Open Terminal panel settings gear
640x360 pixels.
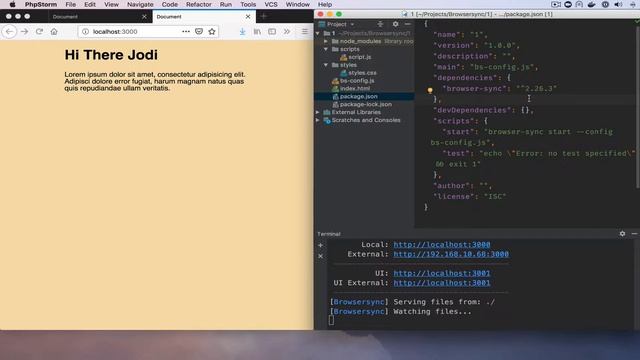click(x=622, y=233)
